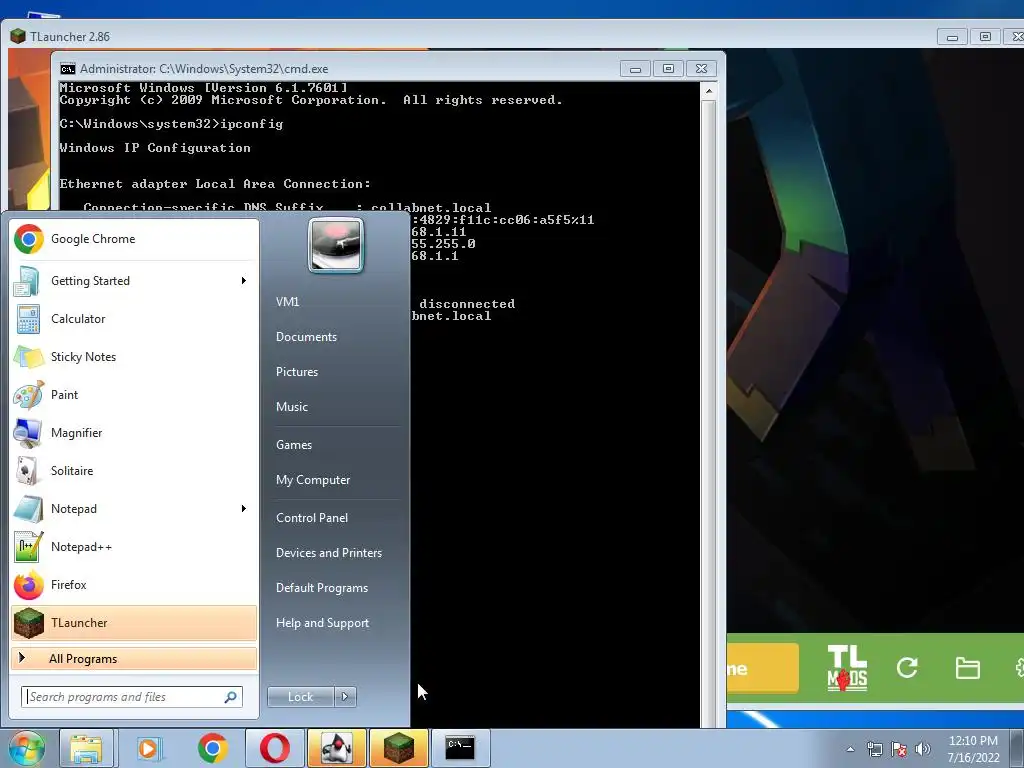Switch to TLauncher grass block taskbar button

click(x=399, y=748)
